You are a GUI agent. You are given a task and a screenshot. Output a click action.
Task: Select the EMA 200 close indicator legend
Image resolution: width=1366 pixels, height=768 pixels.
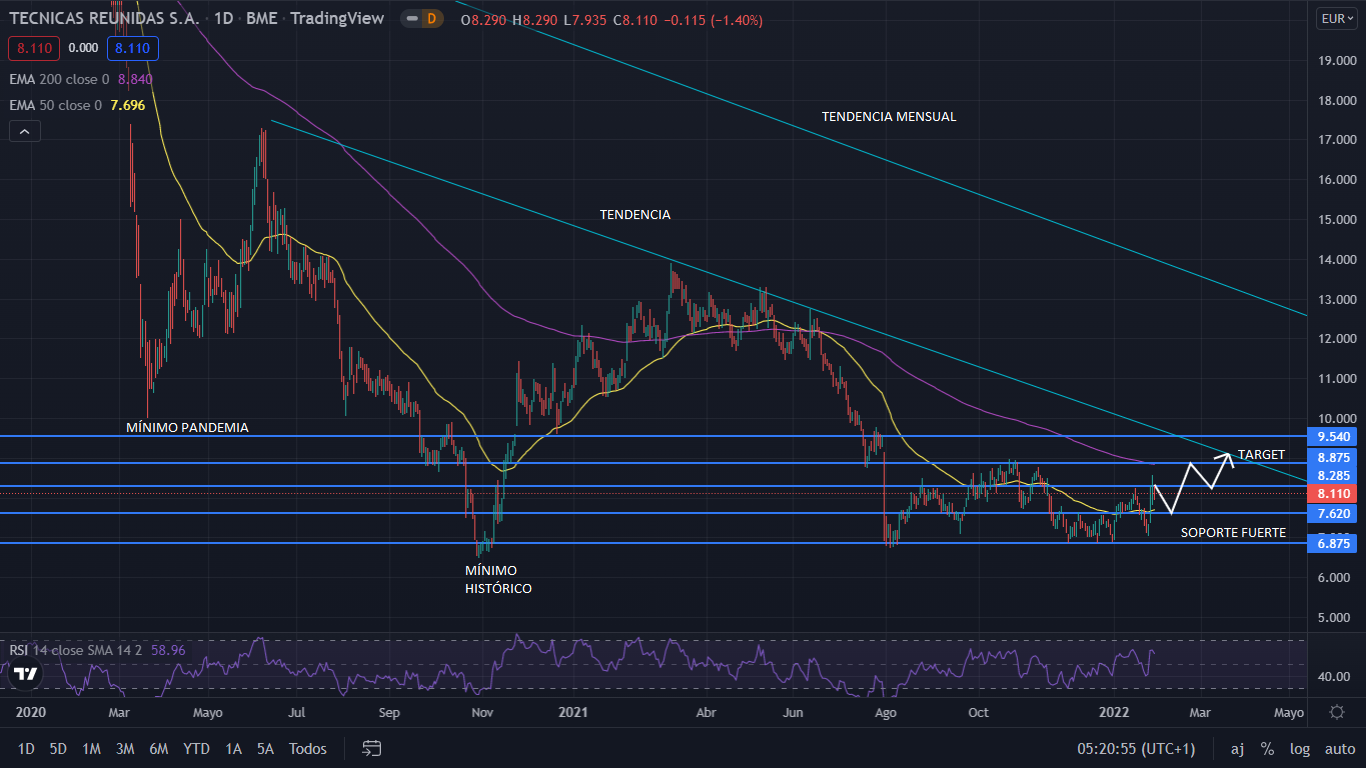pyautogui.click(x=60, y=79)
